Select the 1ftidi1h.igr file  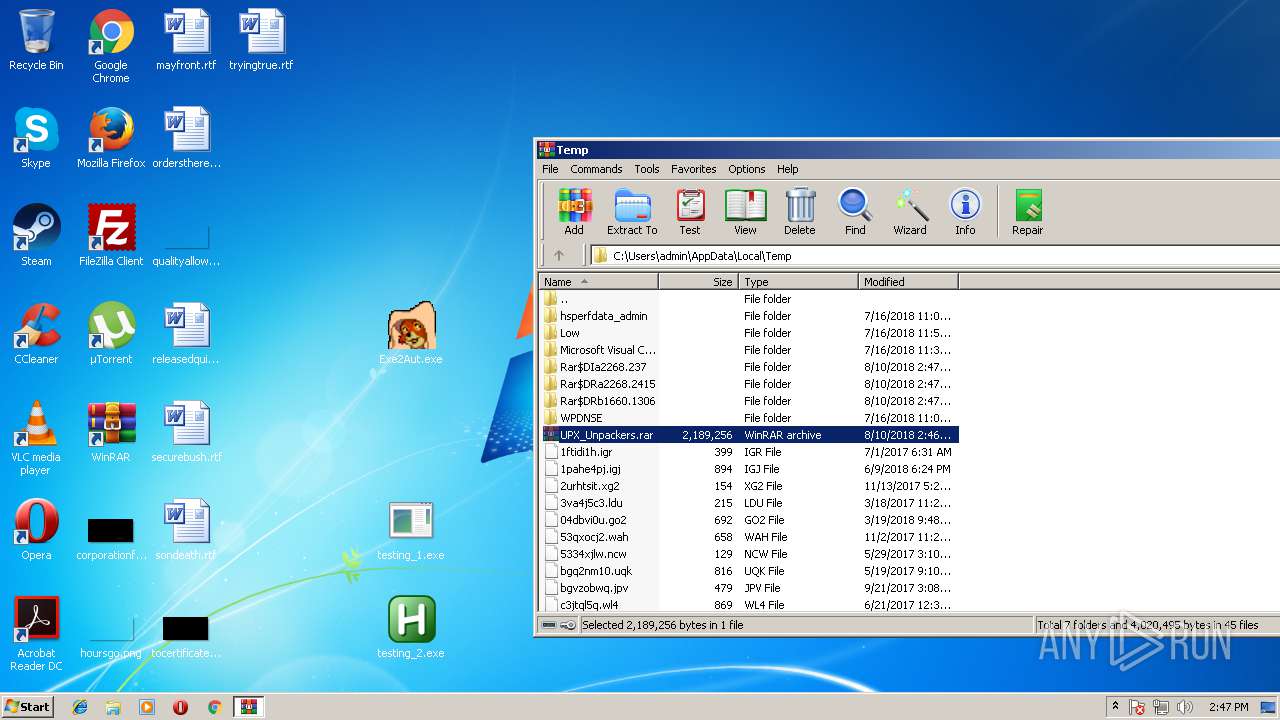tap(750, 452)
